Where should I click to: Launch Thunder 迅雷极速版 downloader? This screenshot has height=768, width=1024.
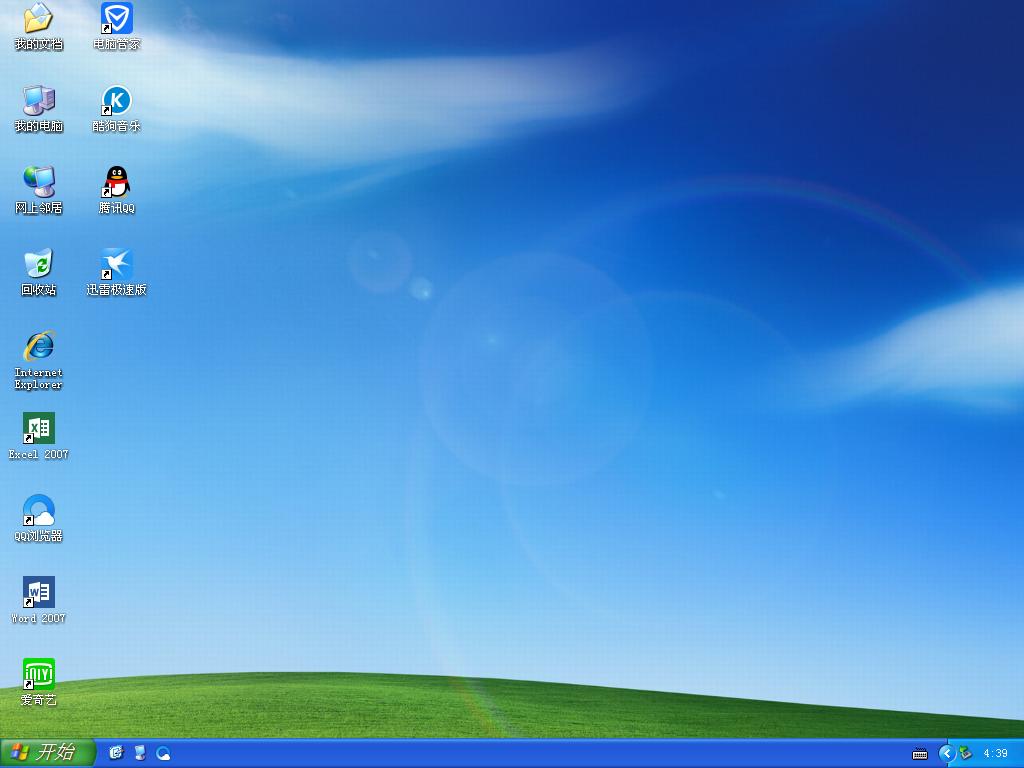(114, 268)
